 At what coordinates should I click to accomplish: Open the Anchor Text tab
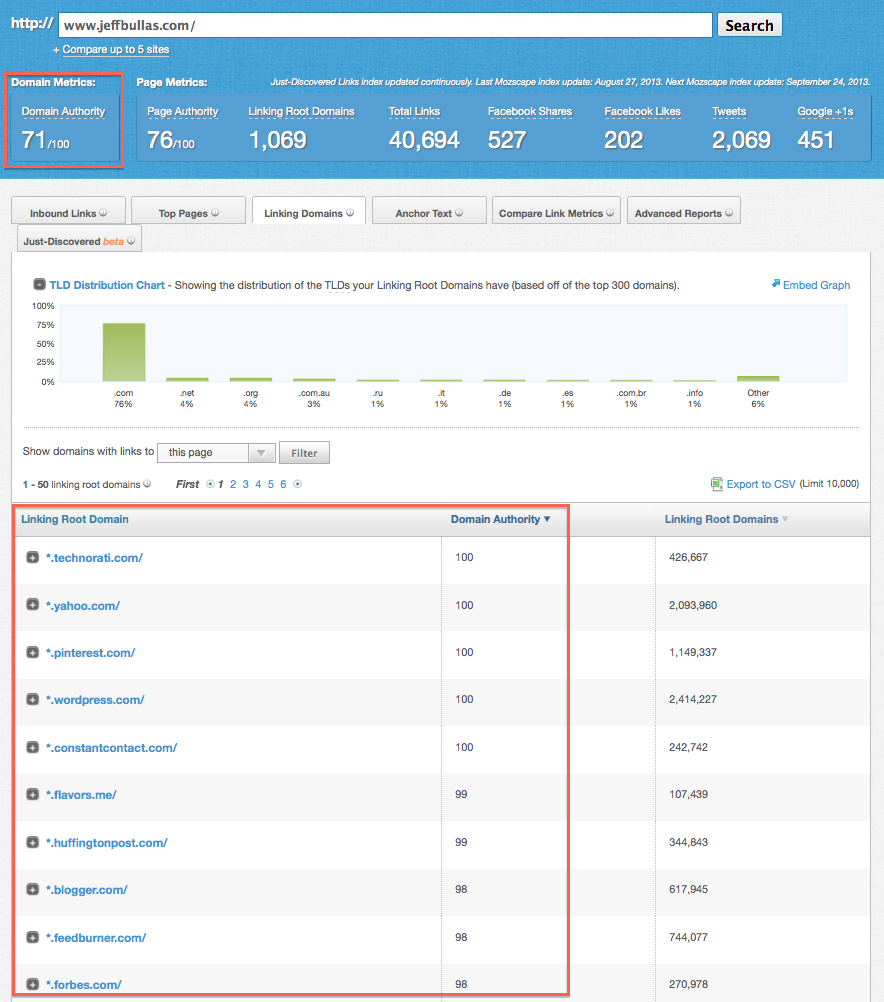pos(429,210)
